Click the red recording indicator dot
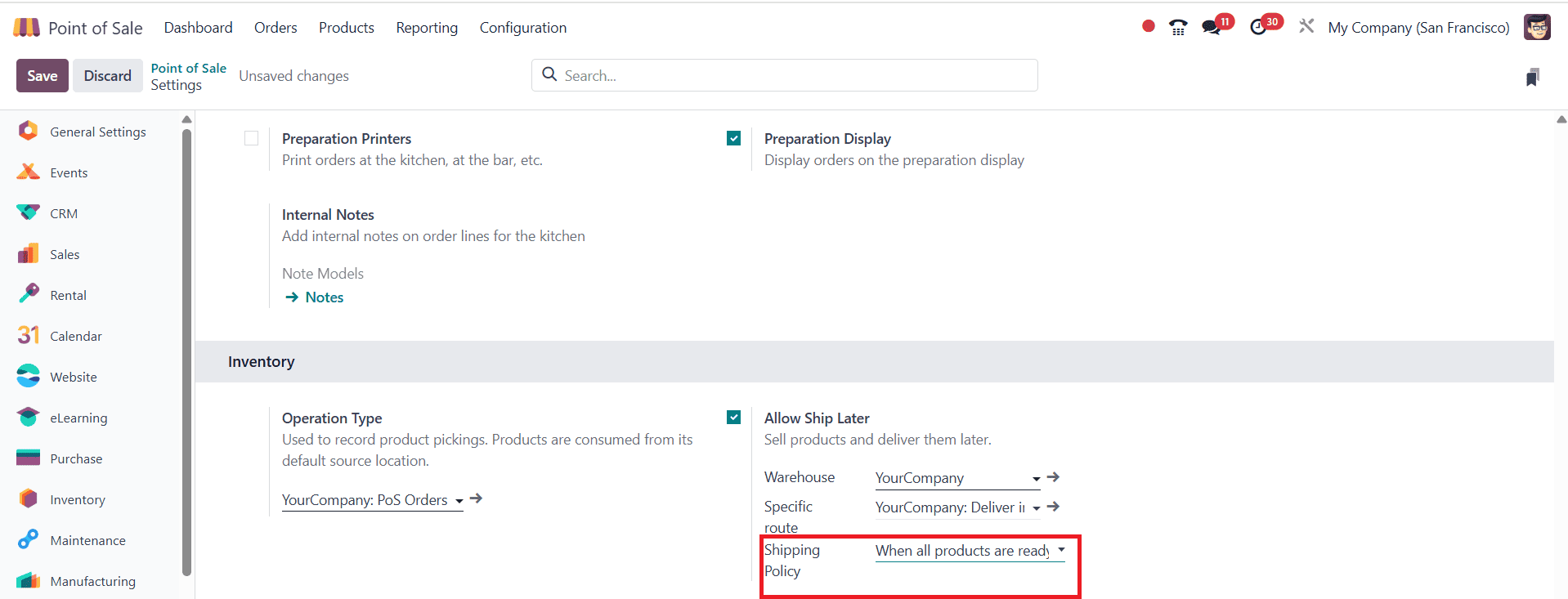The width and height of the screenshot is (1568, 599). [1148, 26]
